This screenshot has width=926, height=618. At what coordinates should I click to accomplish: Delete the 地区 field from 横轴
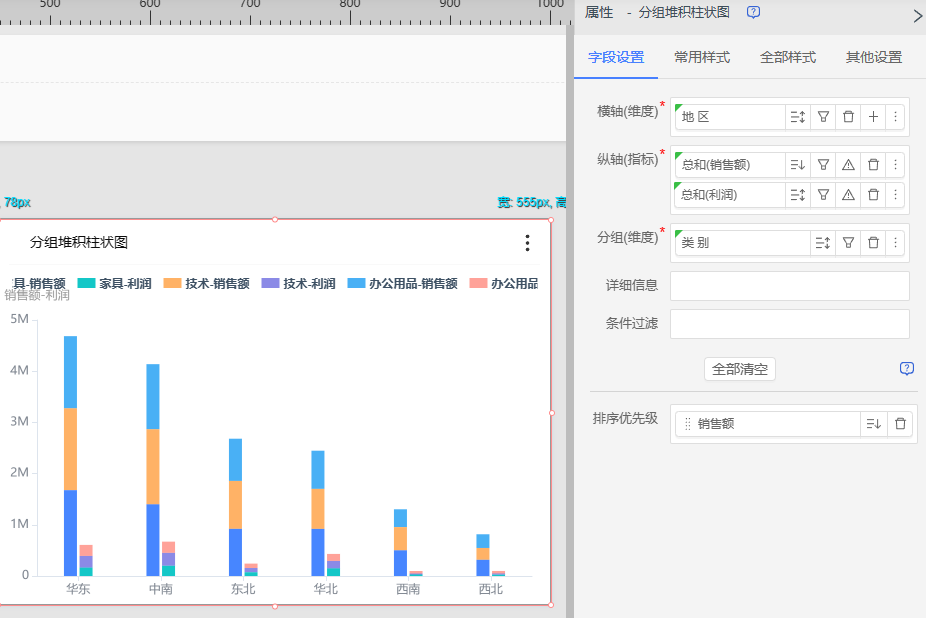[848, 117]
